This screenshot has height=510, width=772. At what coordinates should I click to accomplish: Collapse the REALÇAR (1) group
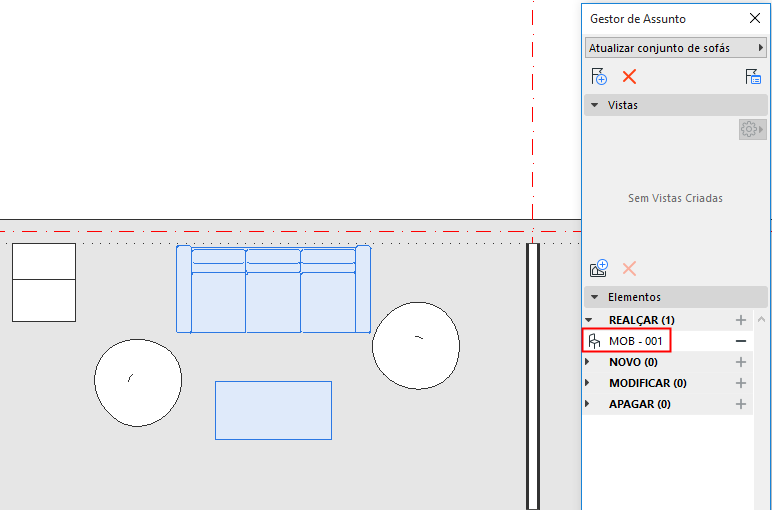pyautogui.click(x=588, y=320)
